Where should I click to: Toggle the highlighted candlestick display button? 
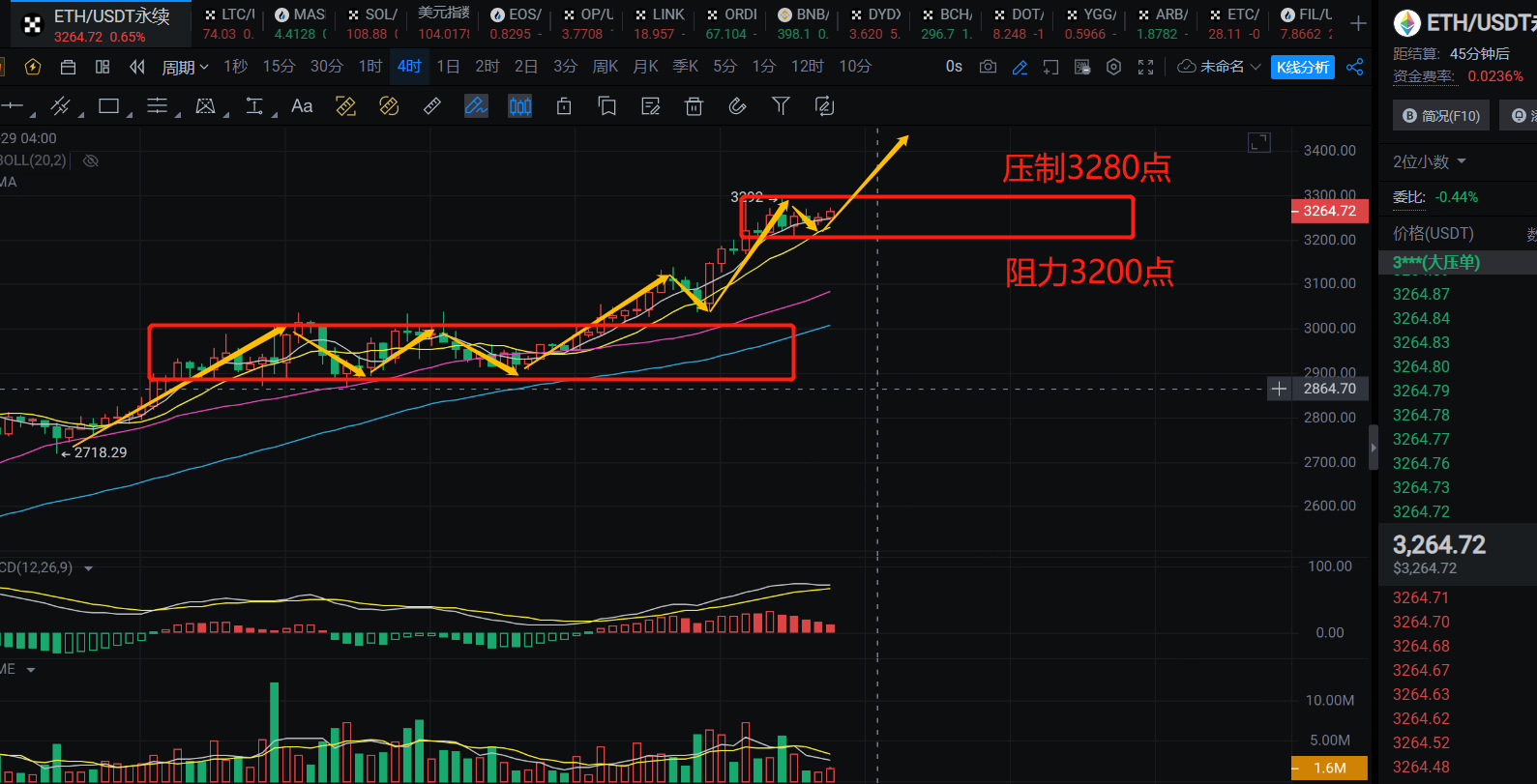click(x=519, y=106)
